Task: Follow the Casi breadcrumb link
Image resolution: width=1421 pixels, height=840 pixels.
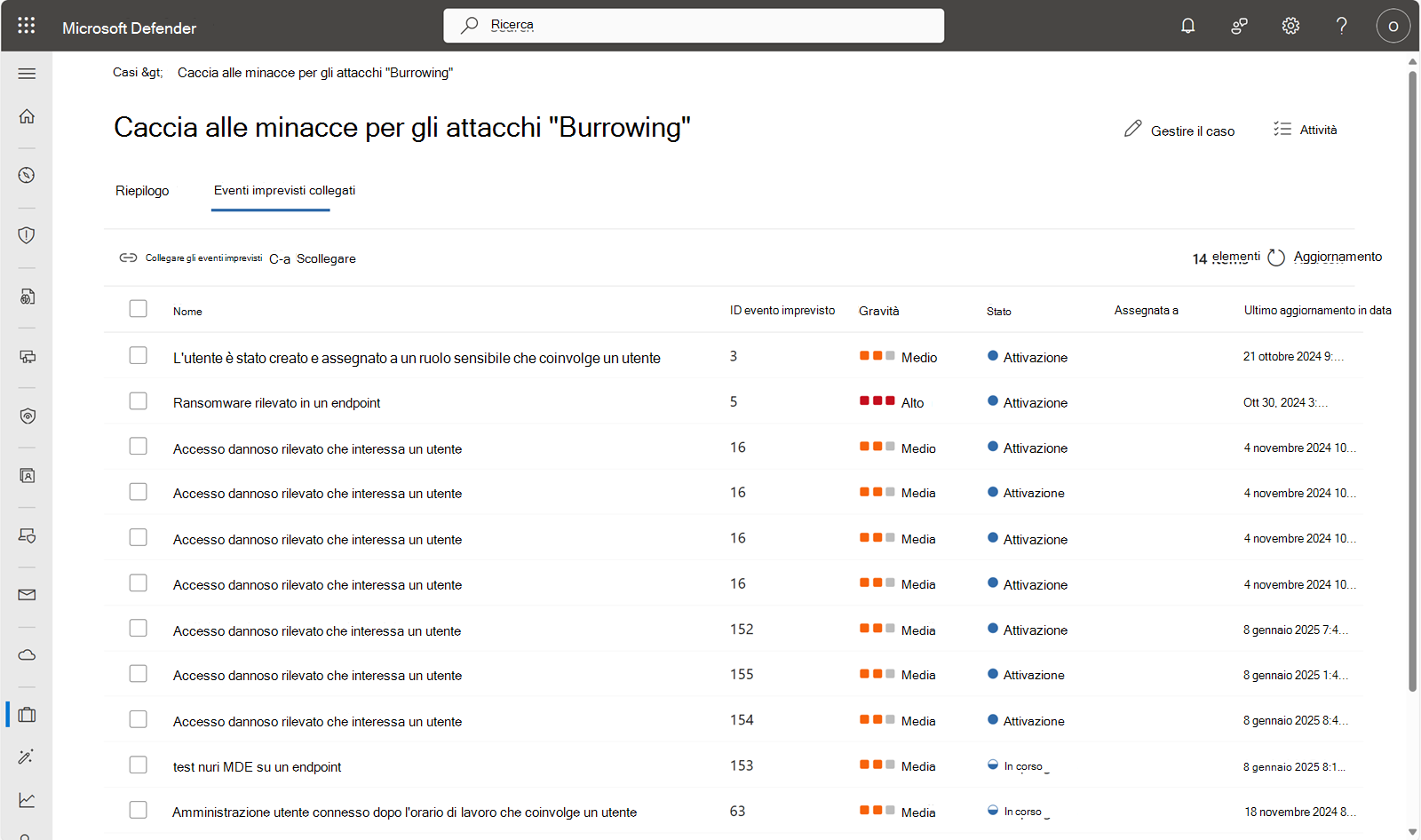Action: [138, 73]
